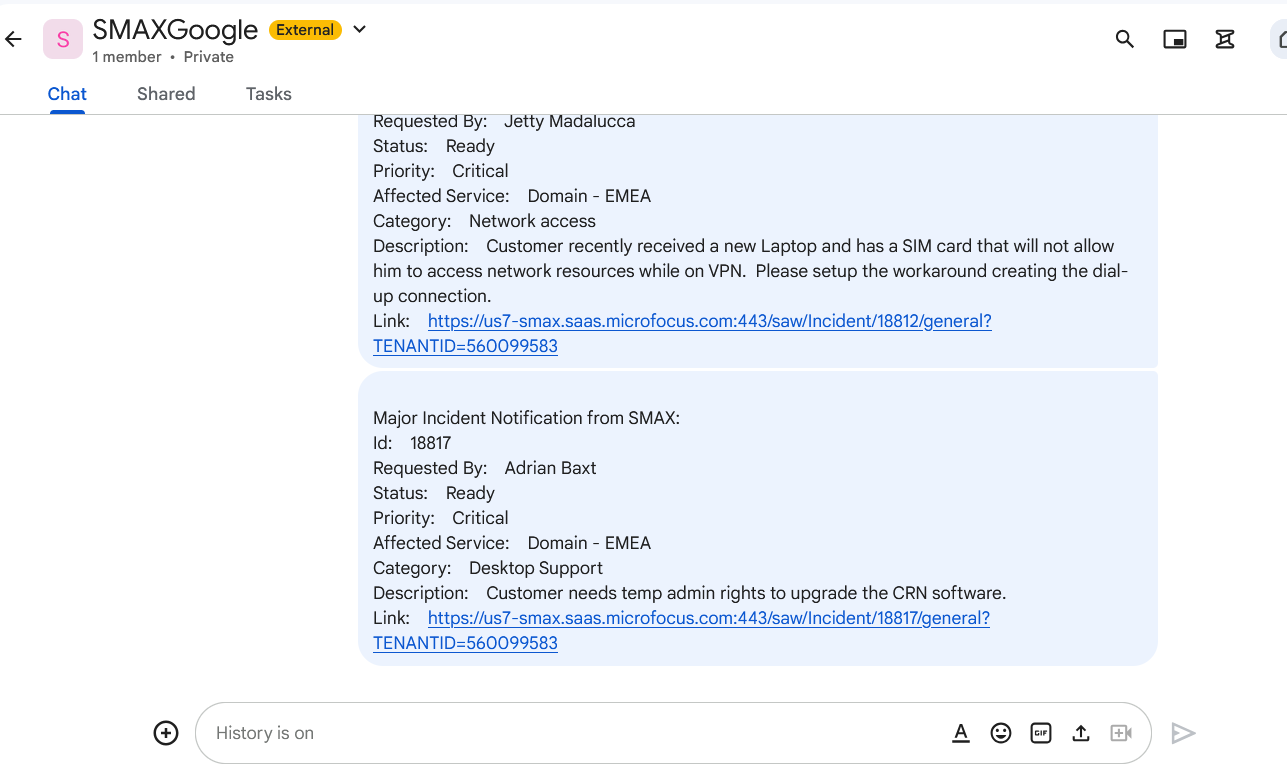The image size is (1287, 776).
Task: Click 'Major Incident Notification from SMAX:' heading
Action: 526,418
